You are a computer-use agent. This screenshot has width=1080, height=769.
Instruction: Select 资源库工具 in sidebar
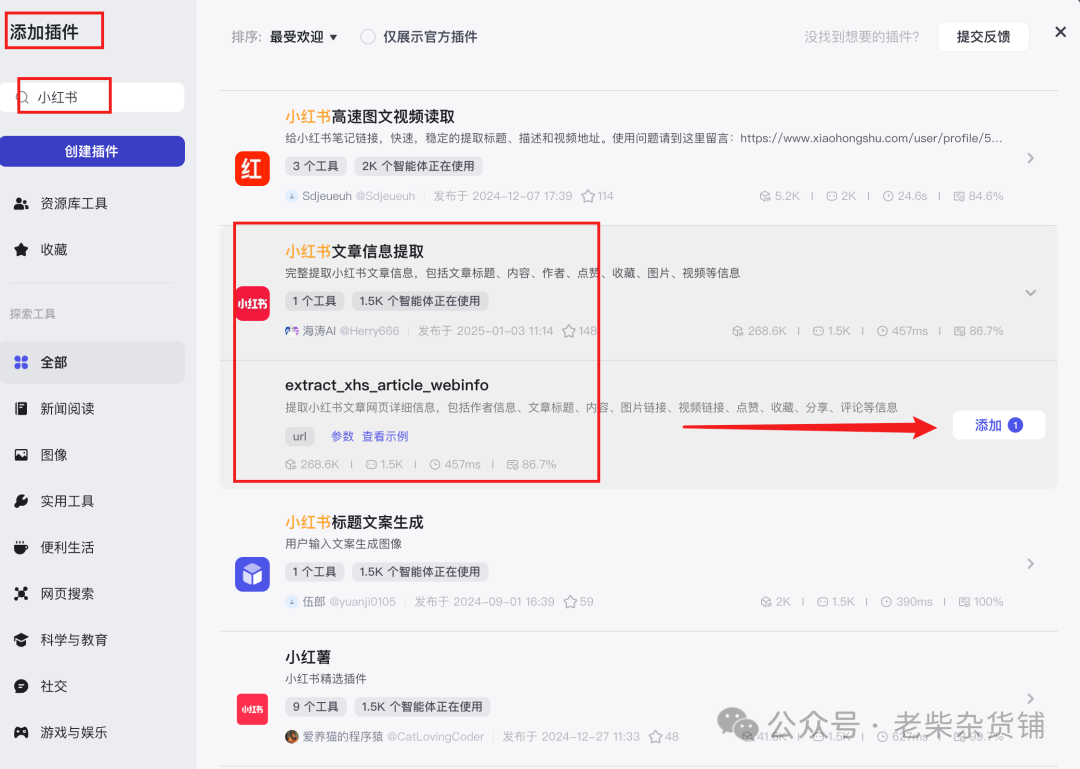[92, 203]
